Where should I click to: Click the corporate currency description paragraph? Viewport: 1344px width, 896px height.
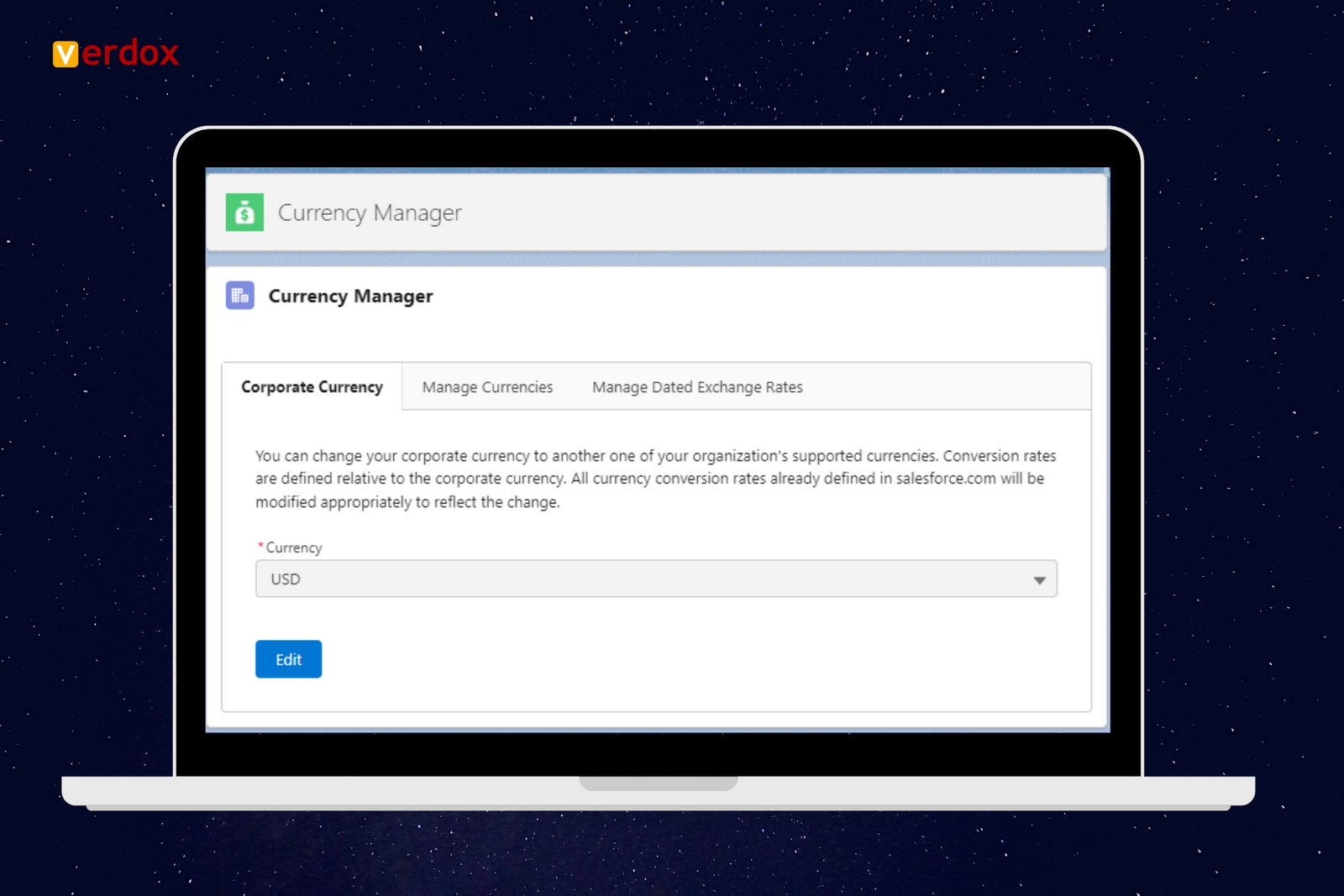[655, 479]
